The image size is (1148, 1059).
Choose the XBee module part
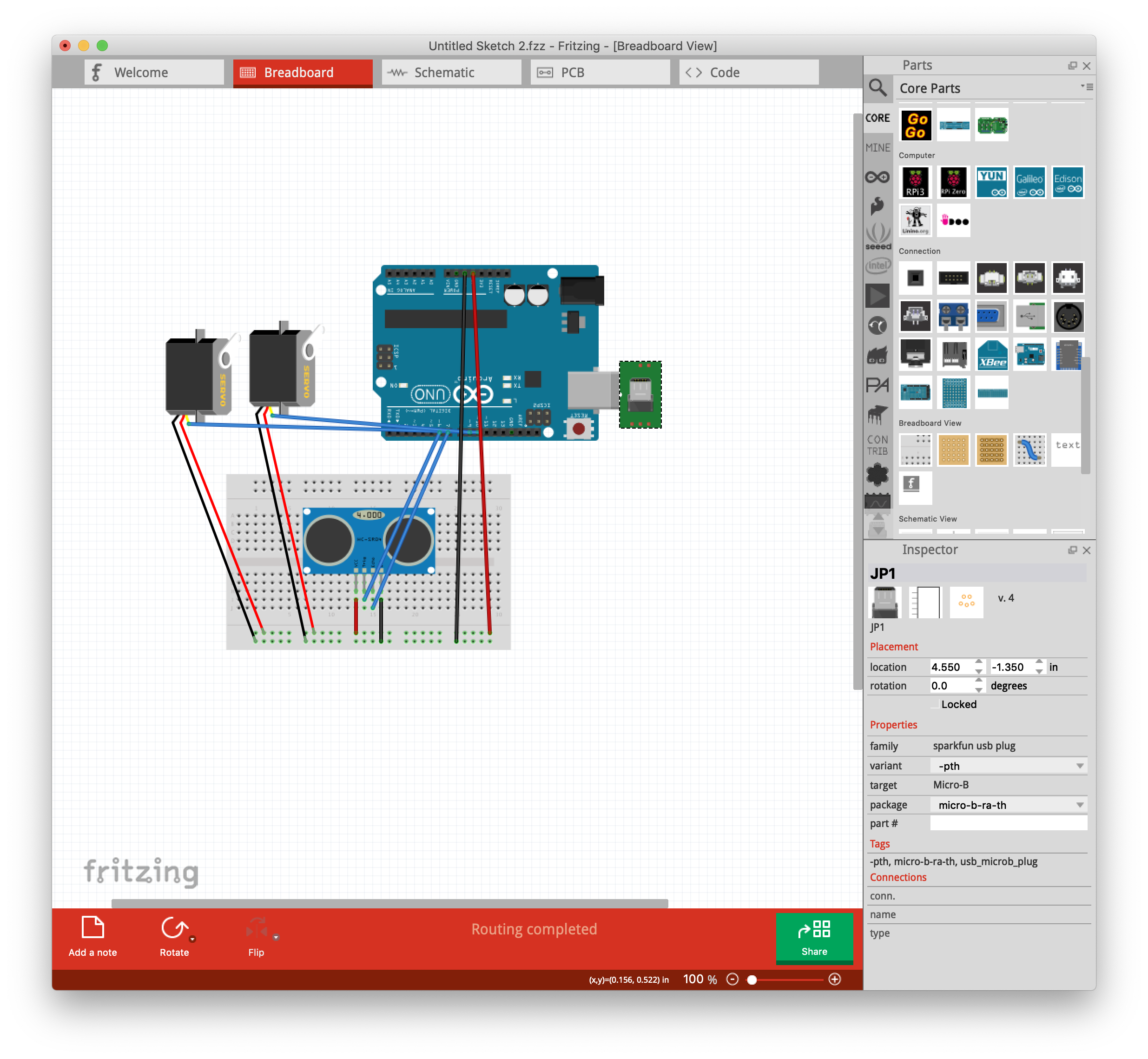[992, 355]
